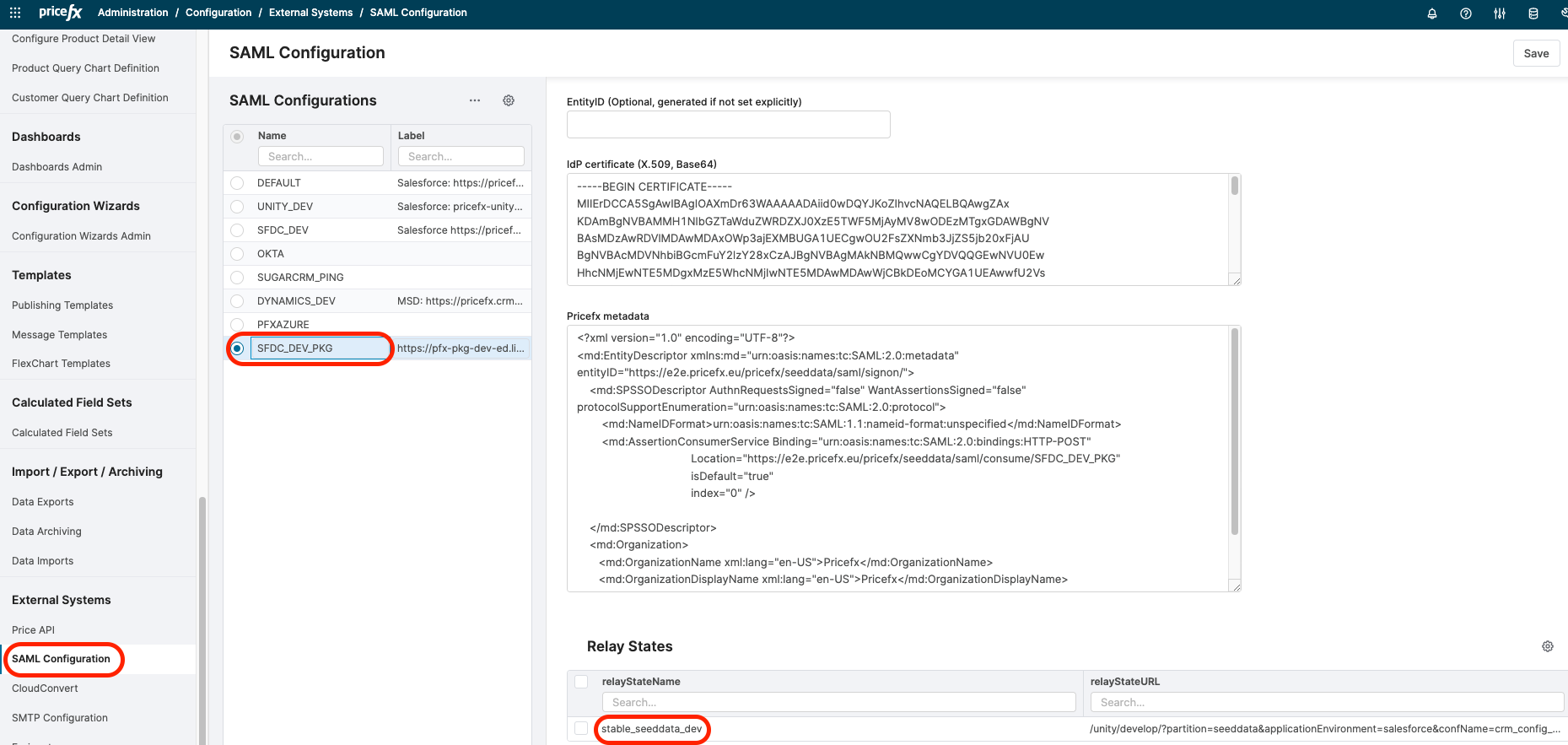Open help via question mark icon
Image resolution: width=1568 pixels, height=745 pixels.
[1466, 13]
